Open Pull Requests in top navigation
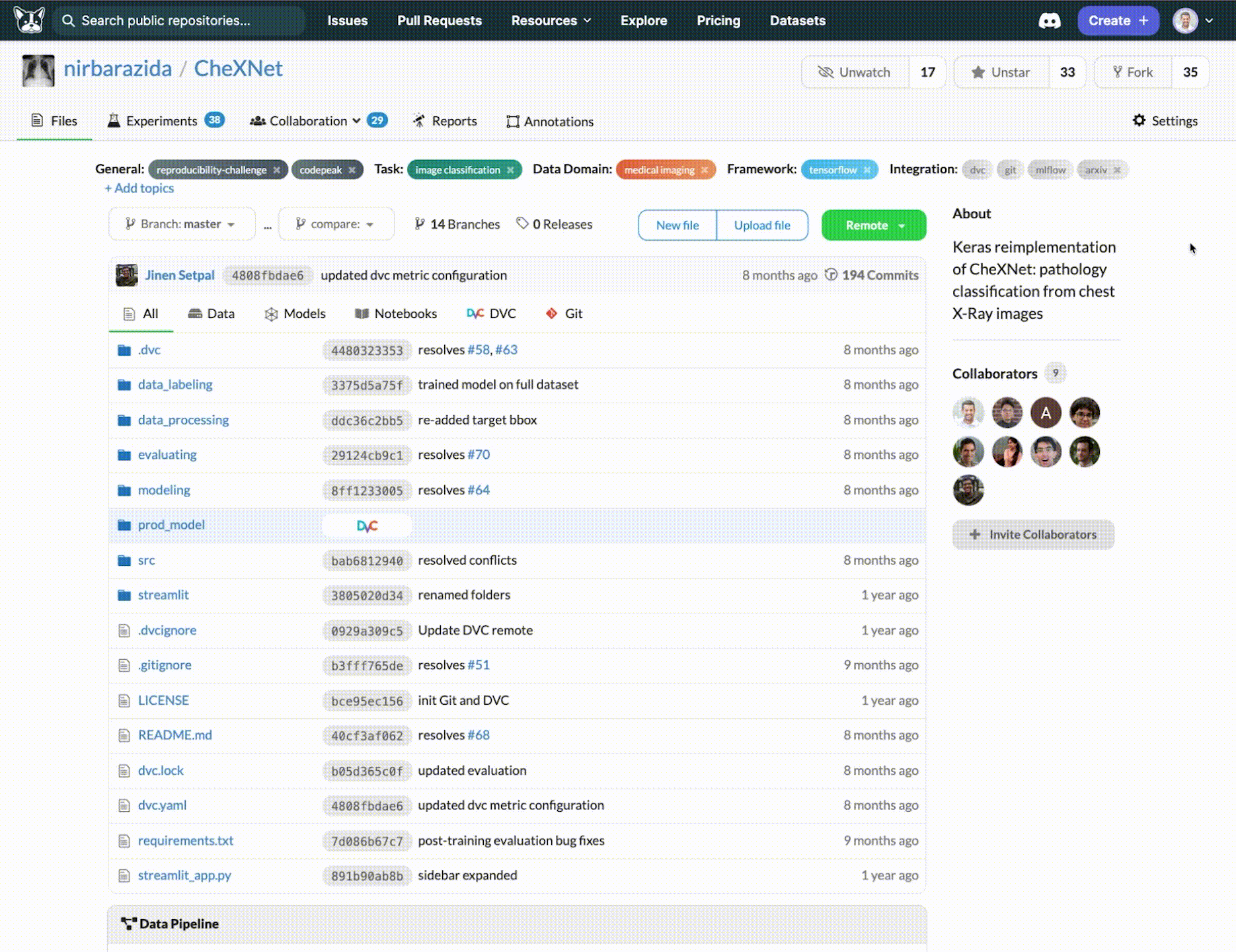This screenshot has width=1236, height=952. point(440,20)
